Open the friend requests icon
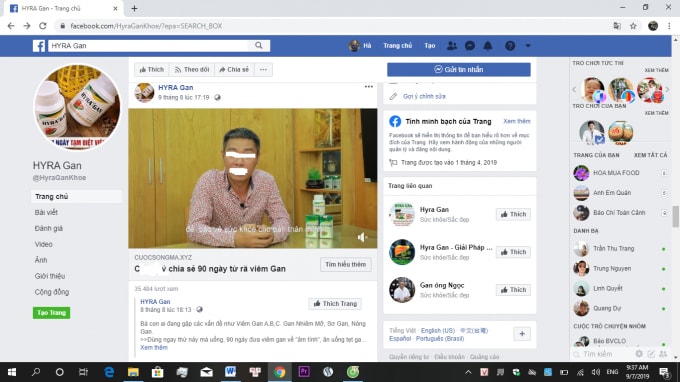The image size is (680, 382). pyautogui.click(x=452, y=46)
